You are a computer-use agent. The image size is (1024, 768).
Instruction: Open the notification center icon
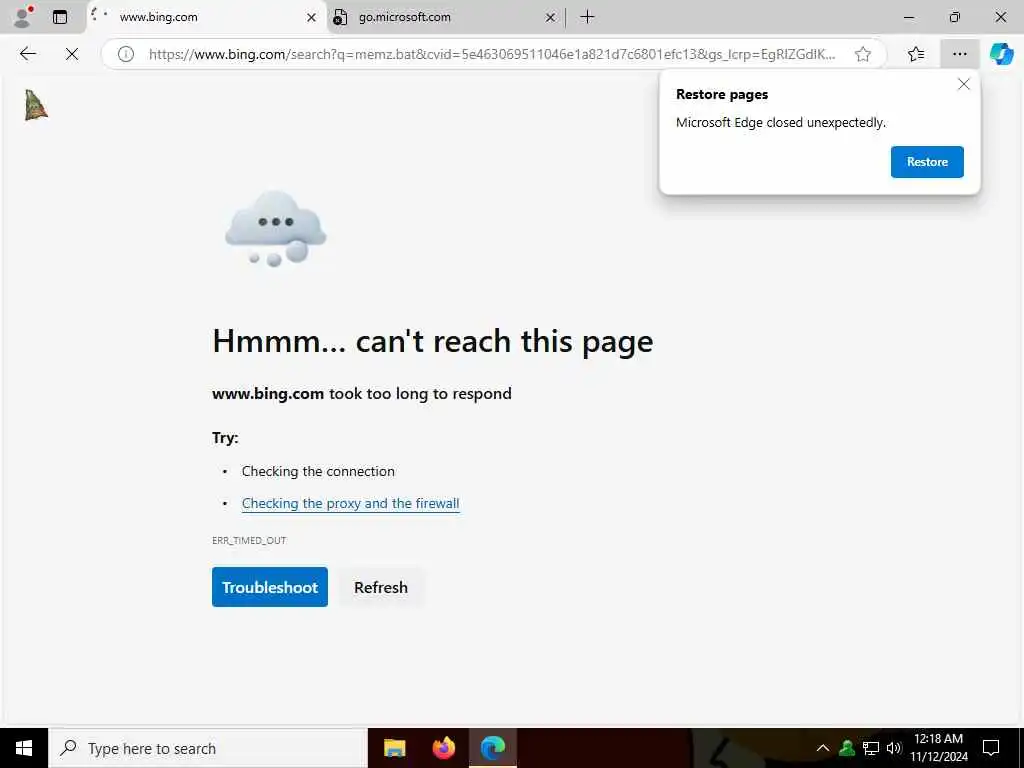click(x=991, y=748)
